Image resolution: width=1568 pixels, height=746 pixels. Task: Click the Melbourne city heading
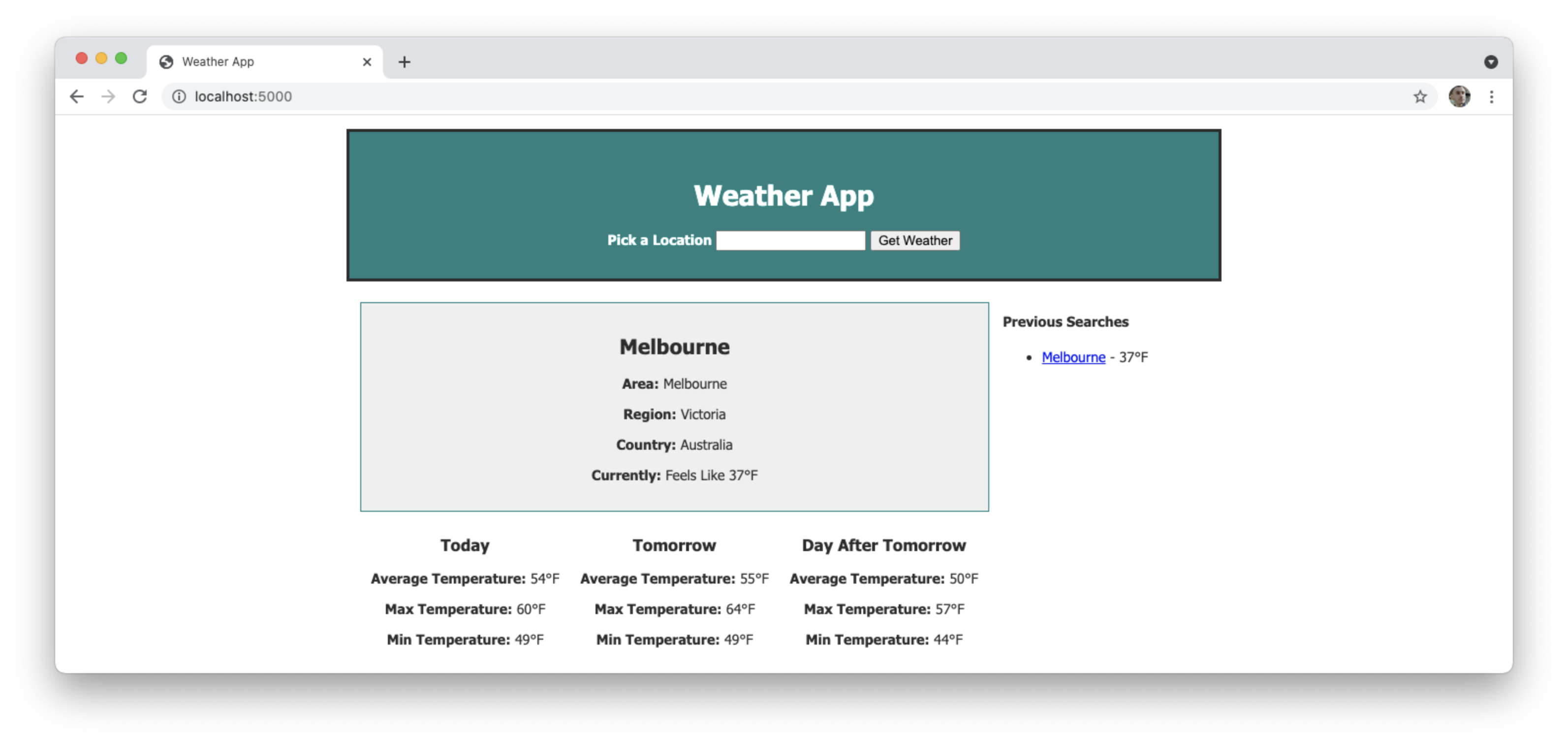[674, 347]
